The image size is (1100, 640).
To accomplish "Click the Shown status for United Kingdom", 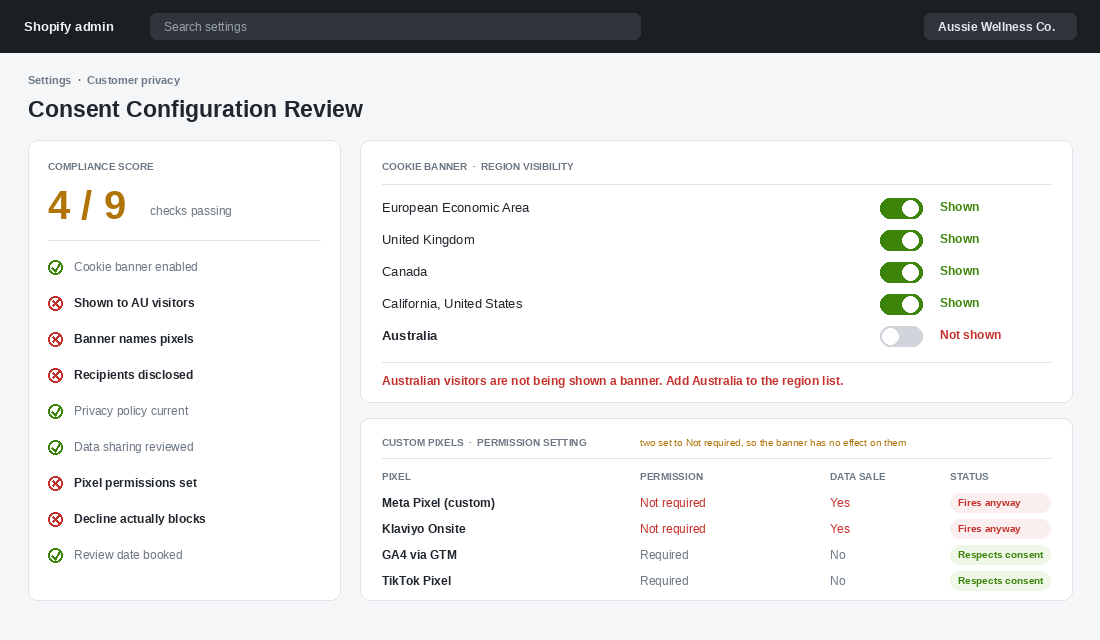I will coord(959,239).
